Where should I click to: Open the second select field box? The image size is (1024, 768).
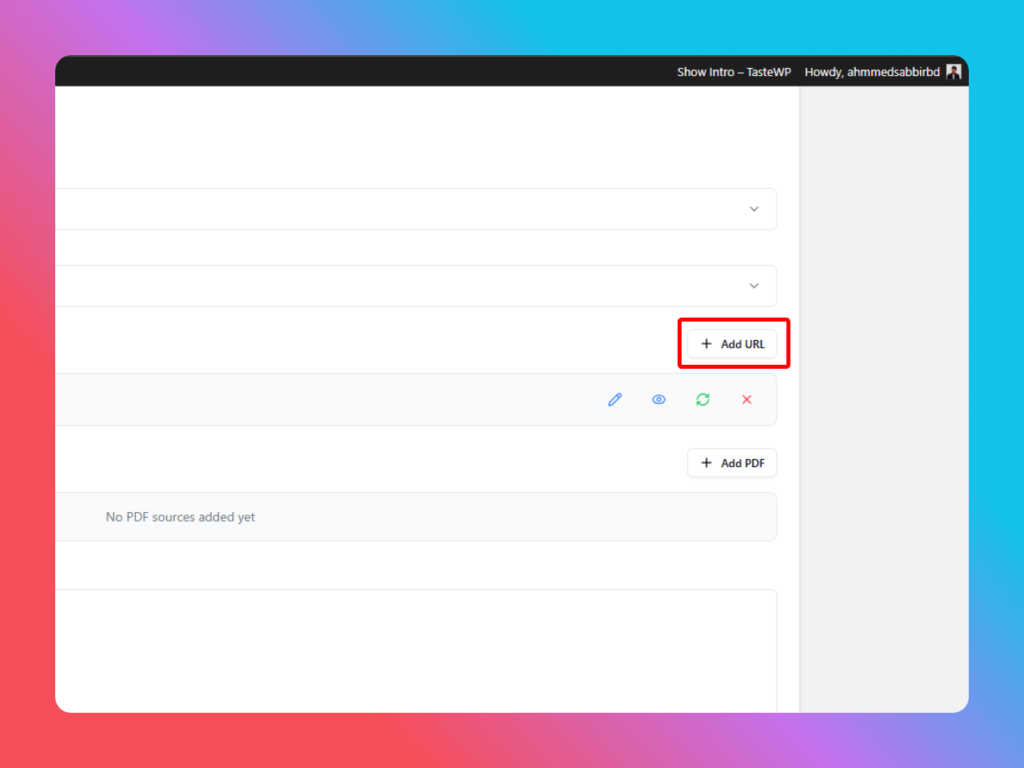tap(400, 286)
